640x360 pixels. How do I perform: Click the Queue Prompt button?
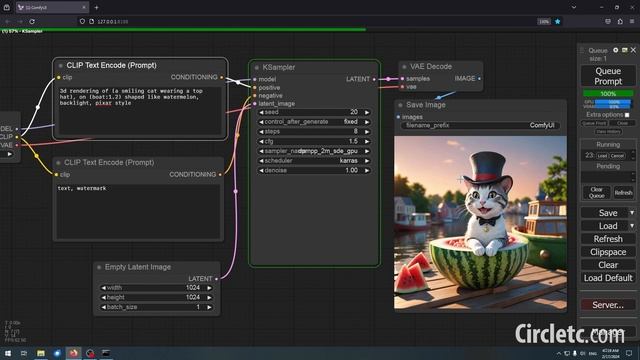(608, 76)
